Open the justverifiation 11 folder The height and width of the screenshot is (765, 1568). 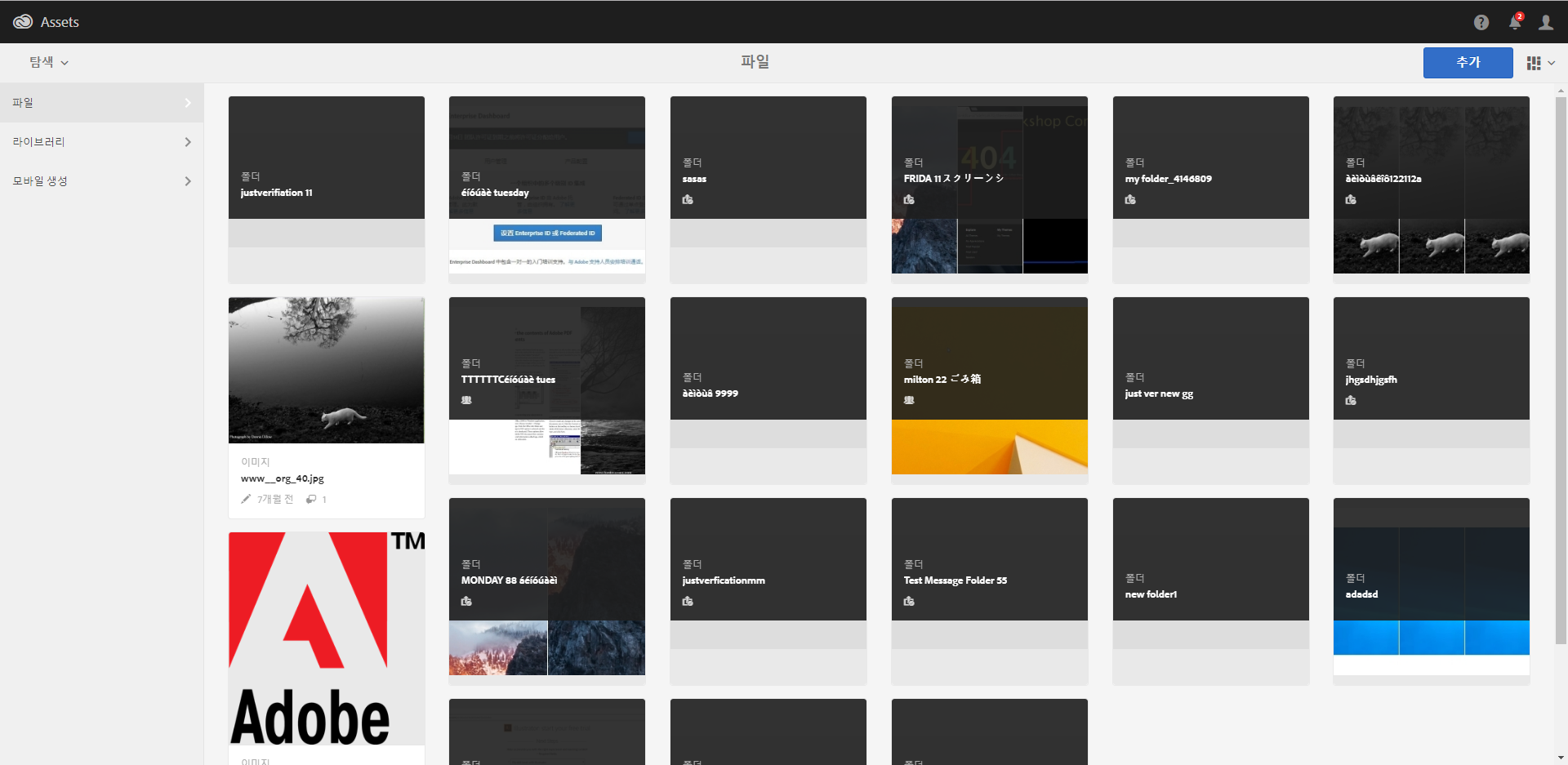[x=327, y=189]
